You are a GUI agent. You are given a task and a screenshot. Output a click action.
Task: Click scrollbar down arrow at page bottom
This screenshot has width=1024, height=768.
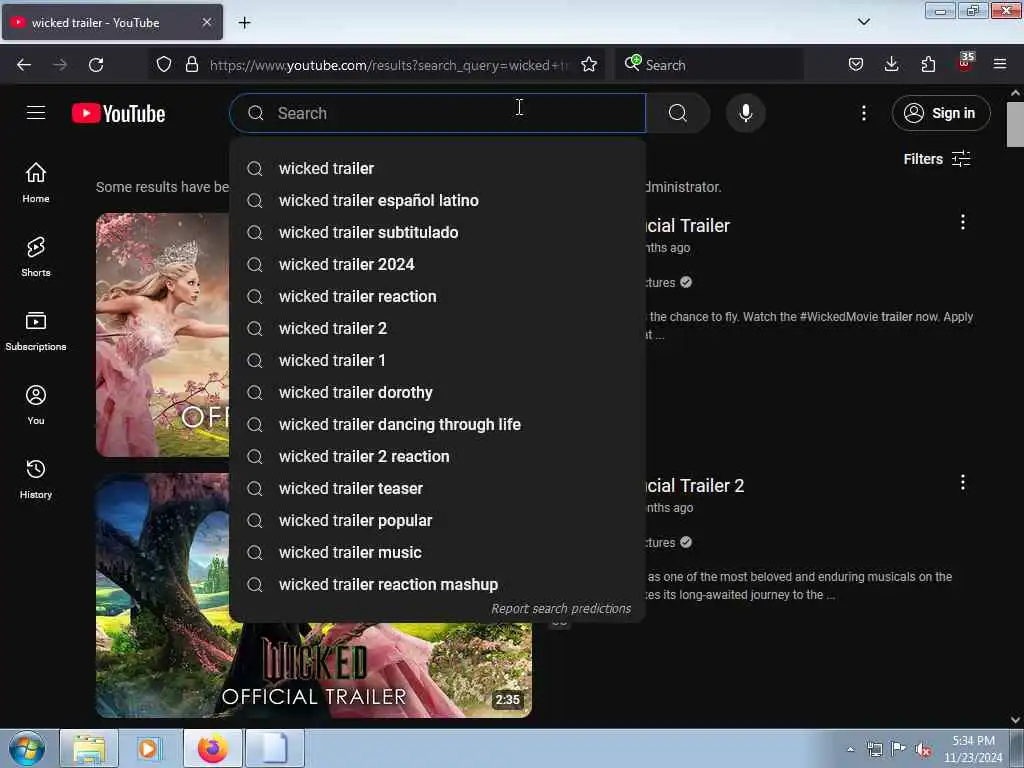1015,719
